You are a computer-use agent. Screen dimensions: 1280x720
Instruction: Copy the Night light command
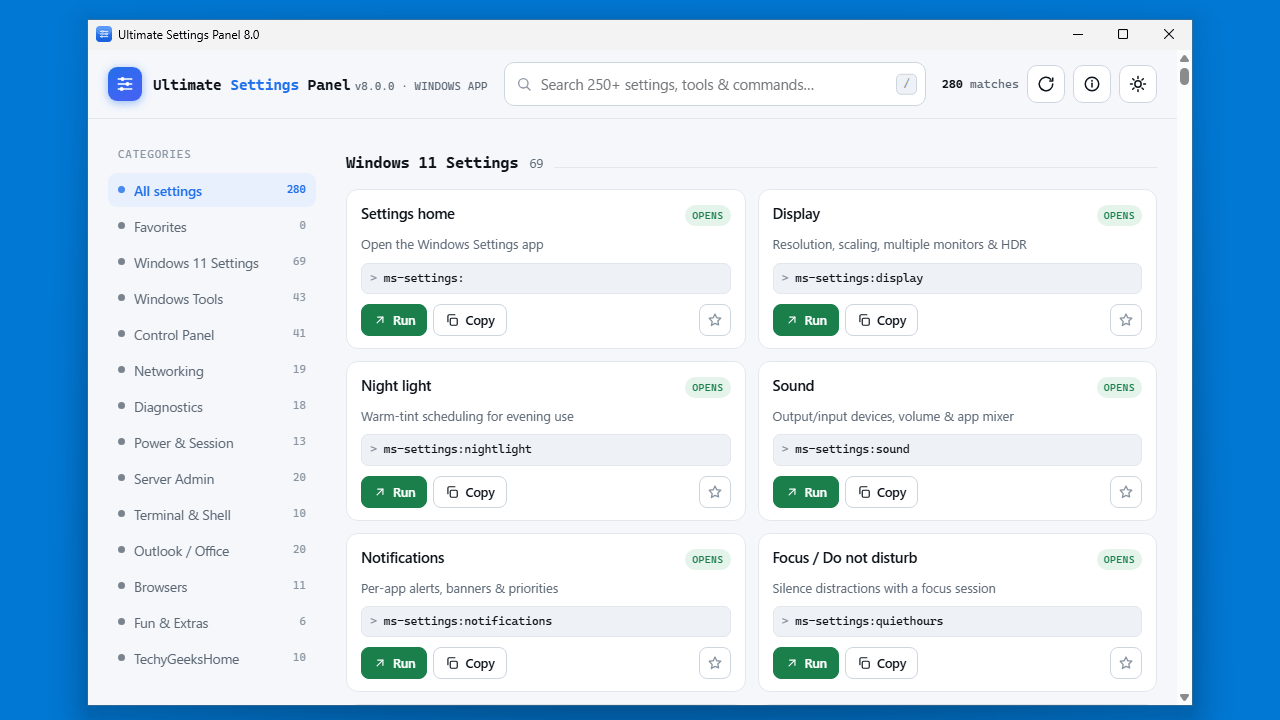click(470, 492)
